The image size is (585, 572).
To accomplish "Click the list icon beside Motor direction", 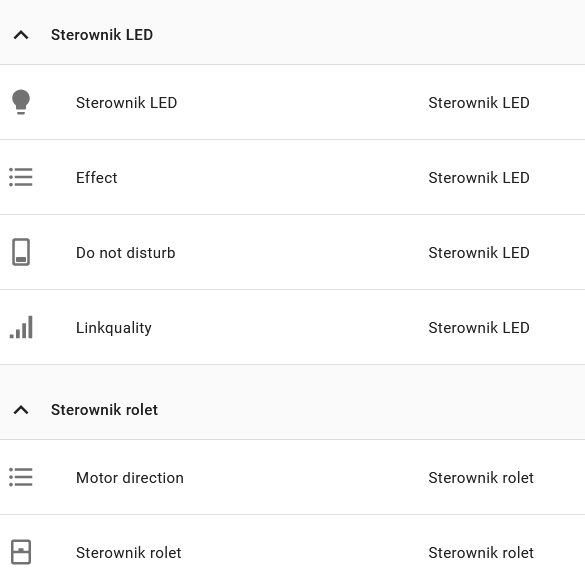I will click(x=21, y=477).
